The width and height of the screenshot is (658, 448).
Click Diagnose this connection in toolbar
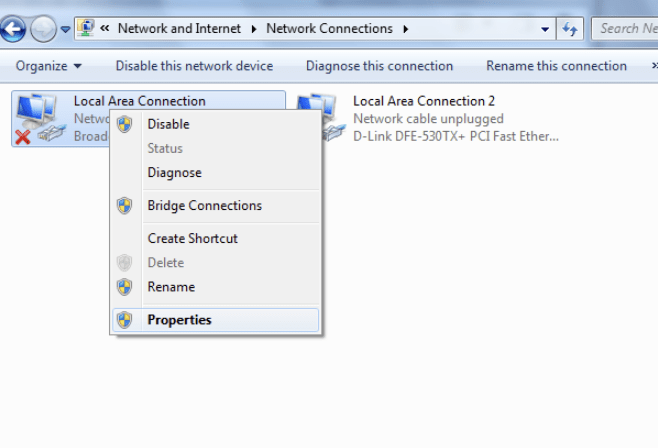tap(379, 66)
